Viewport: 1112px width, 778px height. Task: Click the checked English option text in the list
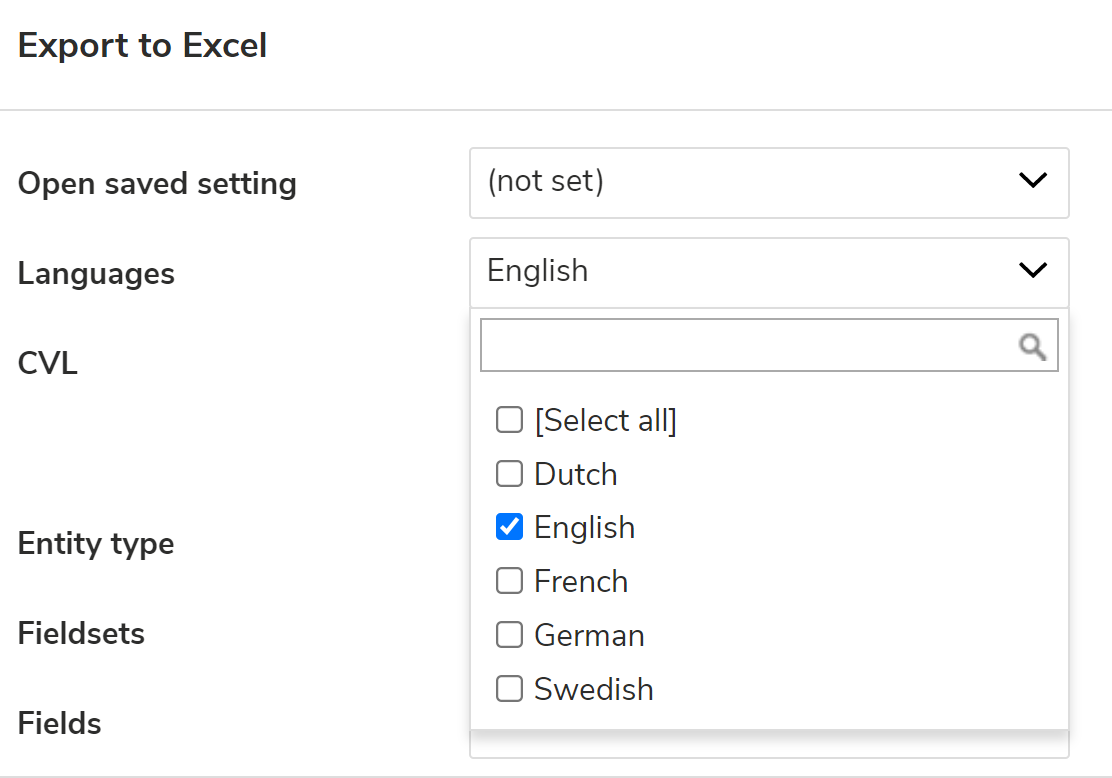click(584, 528)
